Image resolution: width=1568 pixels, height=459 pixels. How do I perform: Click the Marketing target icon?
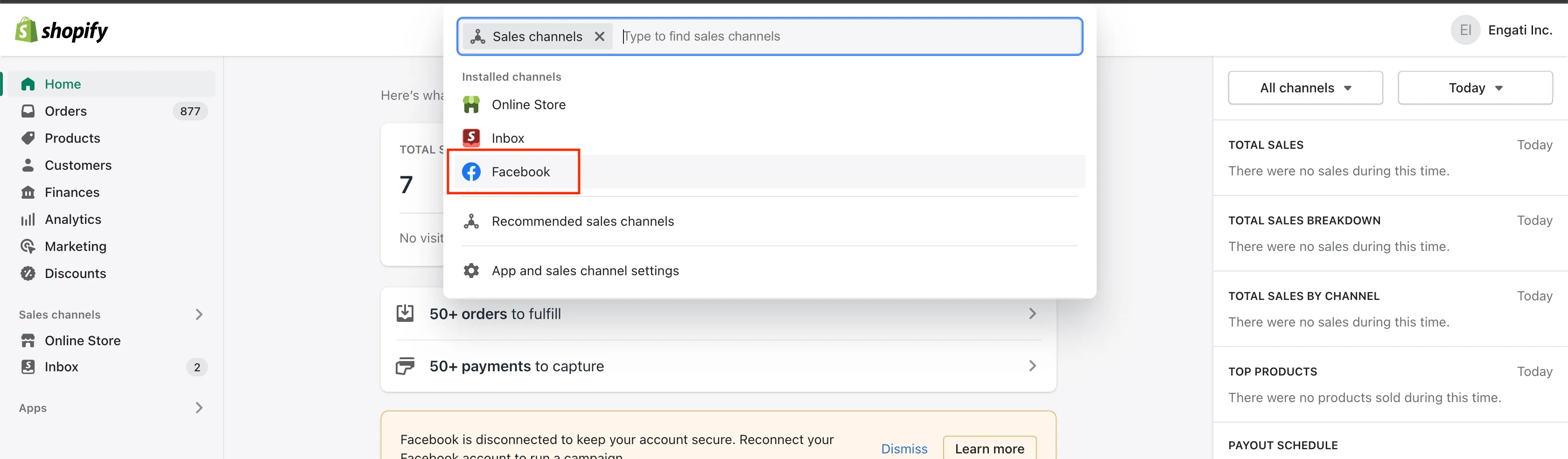click(28, 247)
